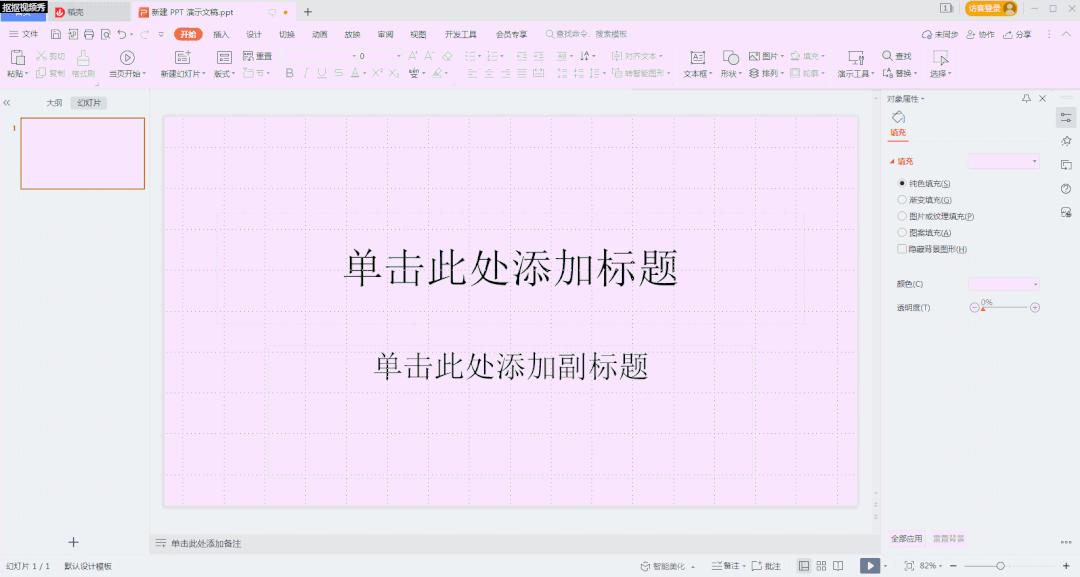This screenshot has height=577, width=1080.
Task: Expand the 版式 layout dropdown
Action: click(x=222, y=72)
